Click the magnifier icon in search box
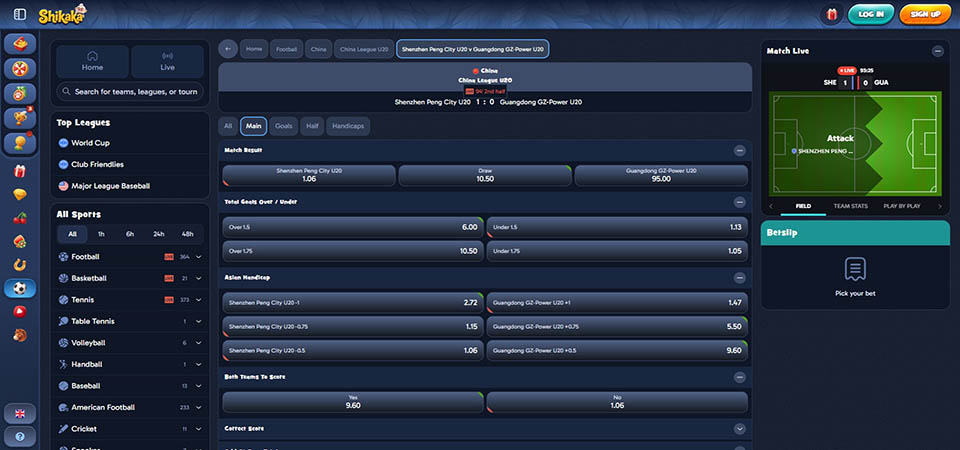Screen dimensions: 960x450 tap(66, 92)
